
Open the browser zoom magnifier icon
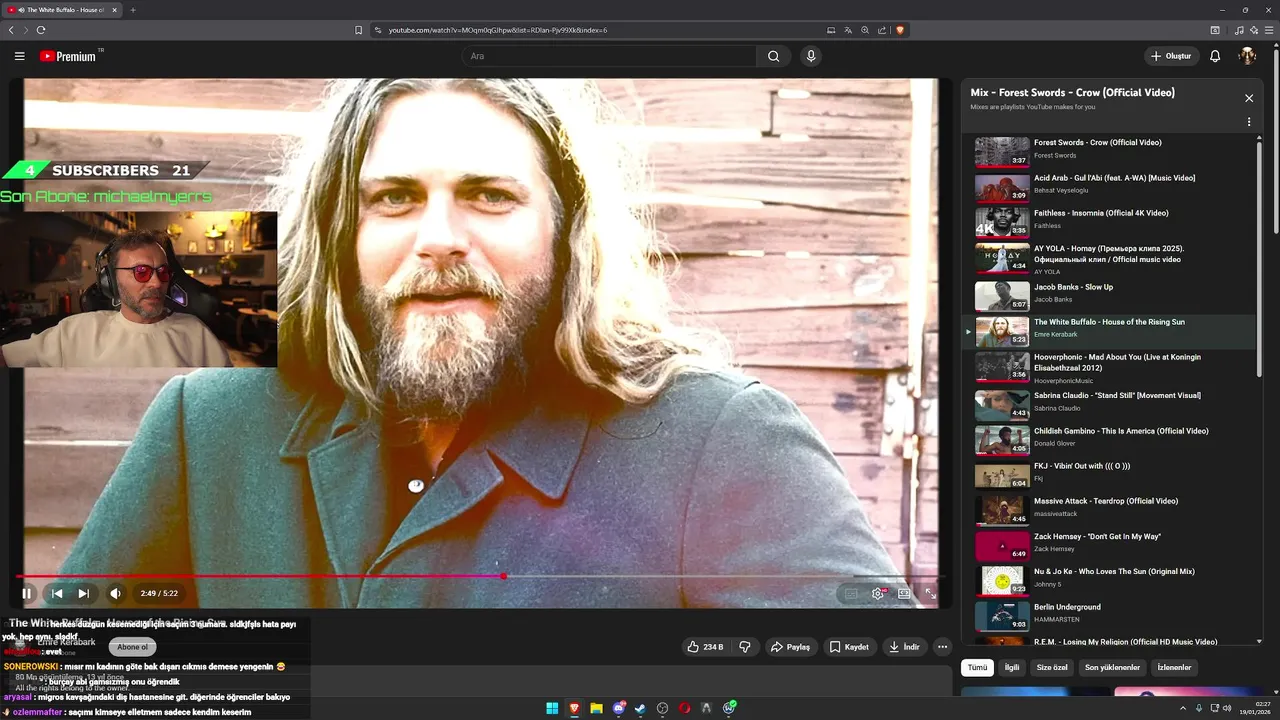click(865, 30)
